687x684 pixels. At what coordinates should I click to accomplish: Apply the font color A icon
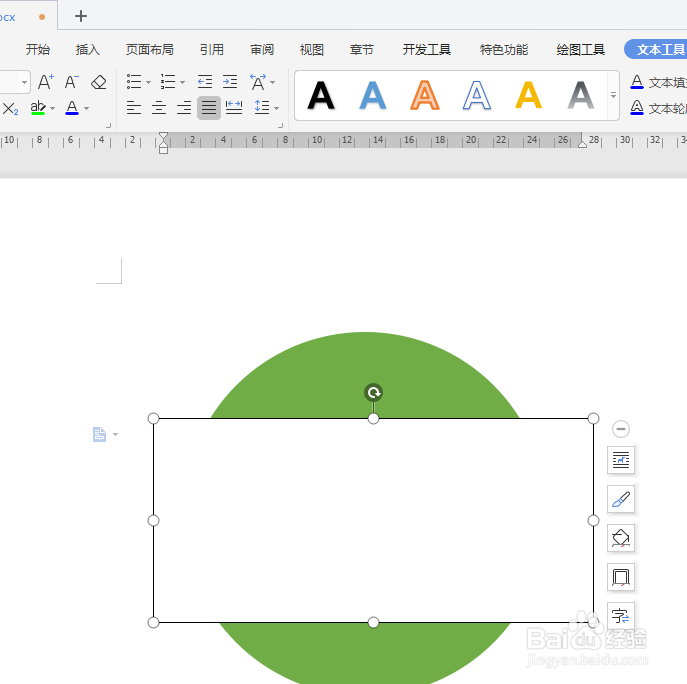[x=72, y=107]
